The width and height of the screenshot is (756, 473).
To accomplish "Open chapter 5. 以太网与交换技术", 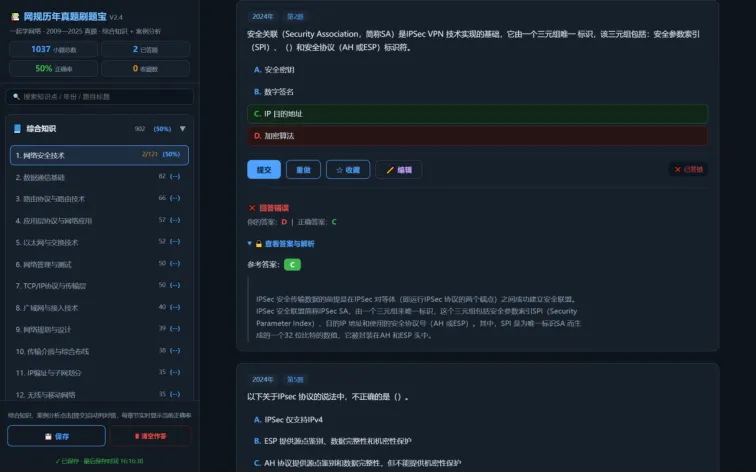I will 99,242.
